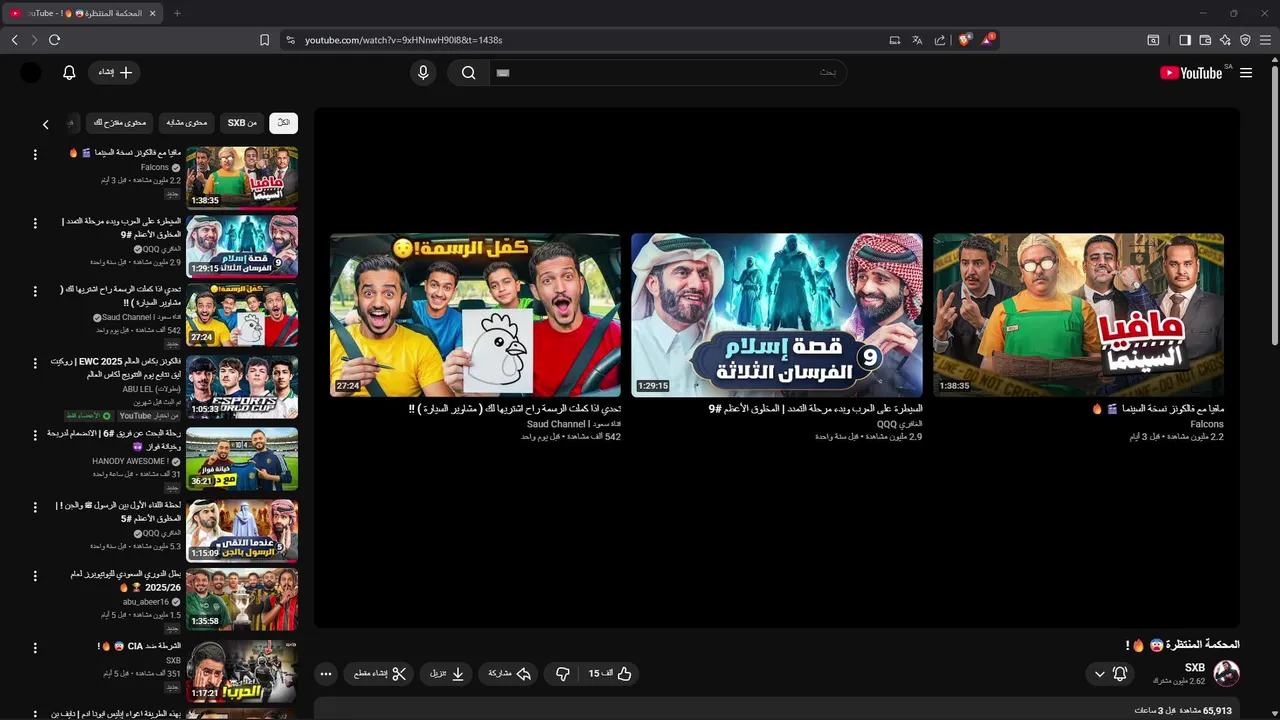Click the search magnifier button
This screenshot has height=720, width=1280.
(468, 73)
